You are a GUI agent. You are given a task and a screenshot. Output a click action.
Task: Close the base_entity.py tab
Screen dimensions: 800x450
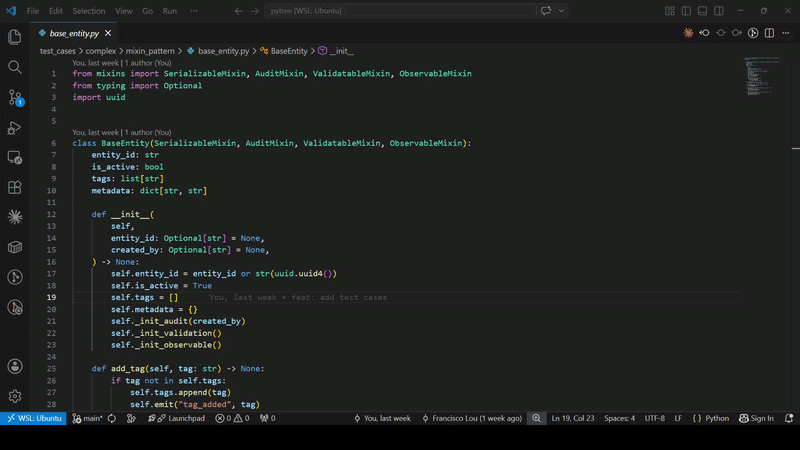pos(108,33)
